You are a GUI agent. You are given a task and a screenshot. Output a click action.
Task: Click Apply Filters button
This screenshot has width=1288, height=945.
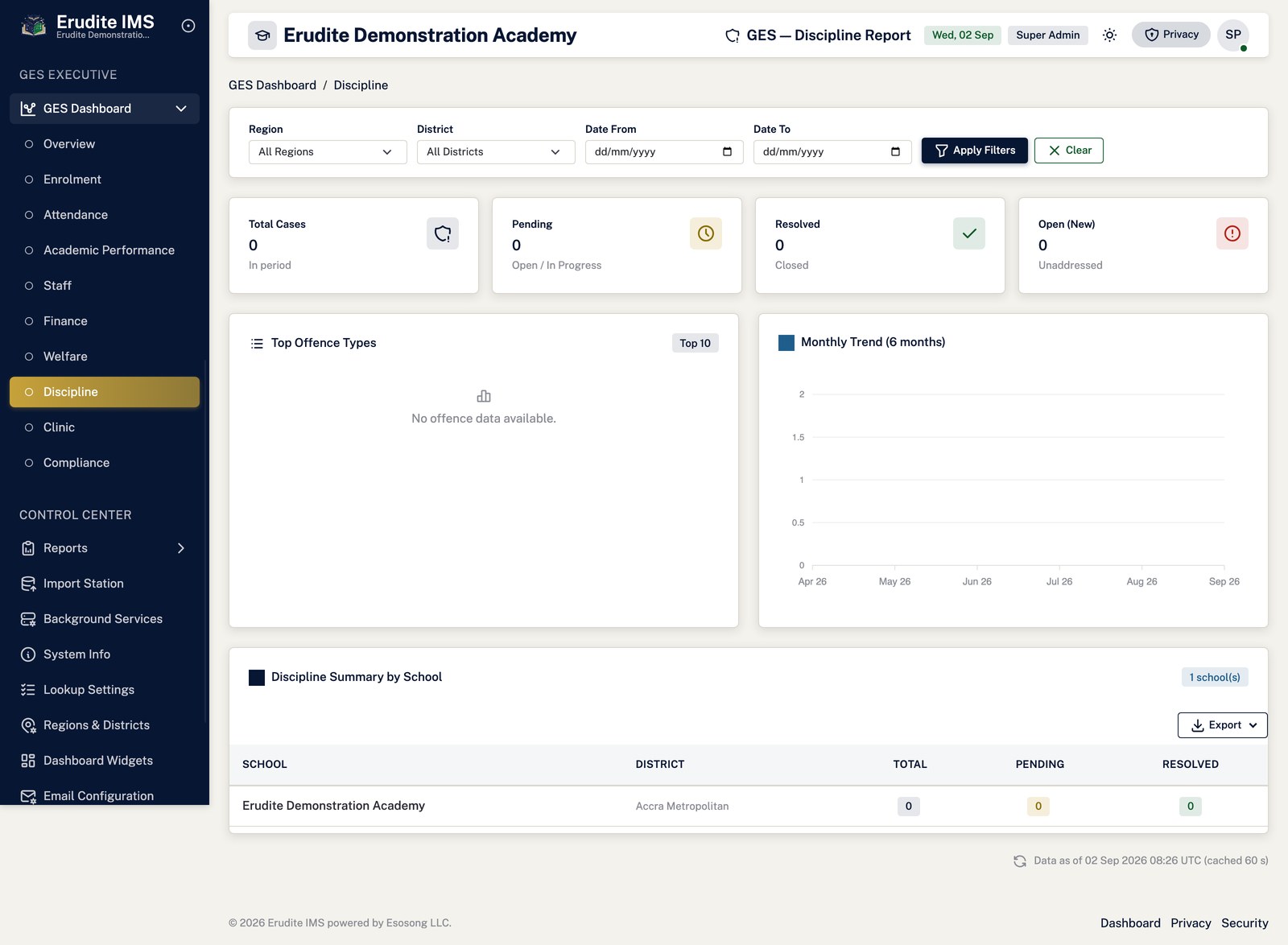coord(975,151)
